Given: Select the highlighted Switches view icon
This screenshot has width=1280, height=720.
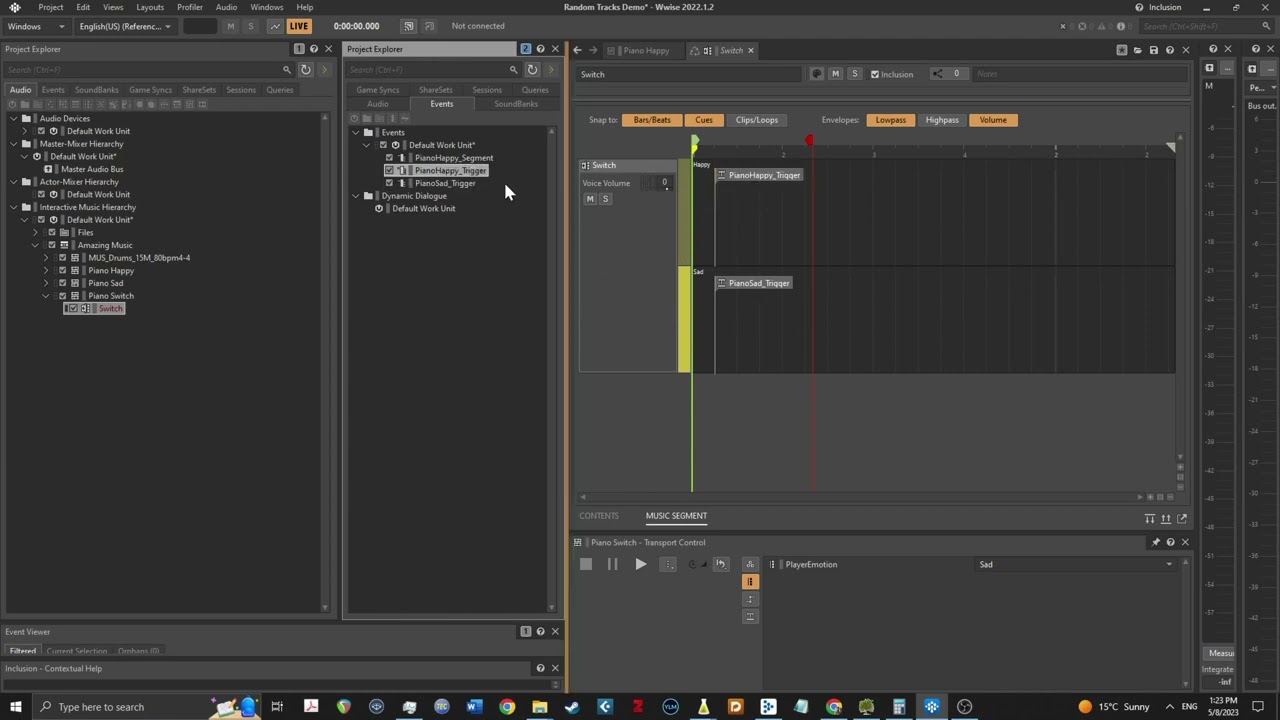Looking at the screenshot, I should pos(750,582).
